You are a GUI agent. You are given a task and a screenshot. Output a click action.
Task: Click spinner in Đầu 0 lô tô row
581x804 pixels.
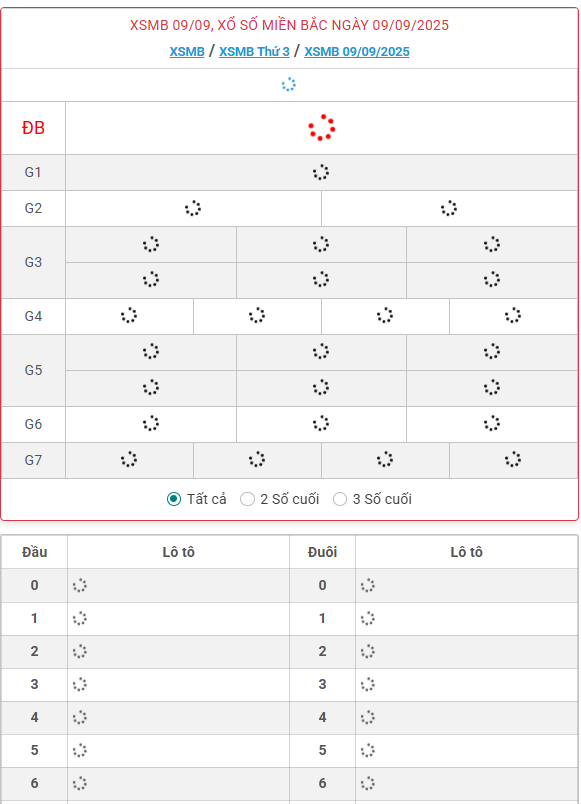point(79,586)
